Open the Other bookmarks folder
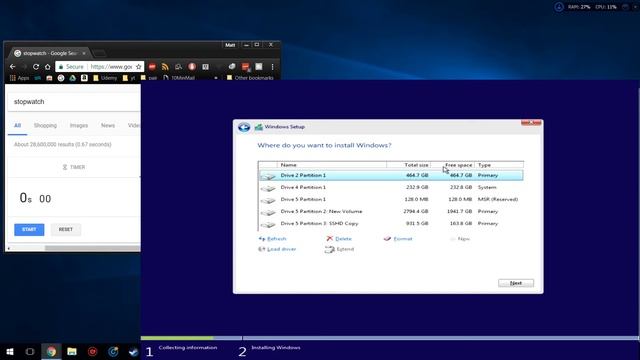The image size is (640, 360). (250, 78)
